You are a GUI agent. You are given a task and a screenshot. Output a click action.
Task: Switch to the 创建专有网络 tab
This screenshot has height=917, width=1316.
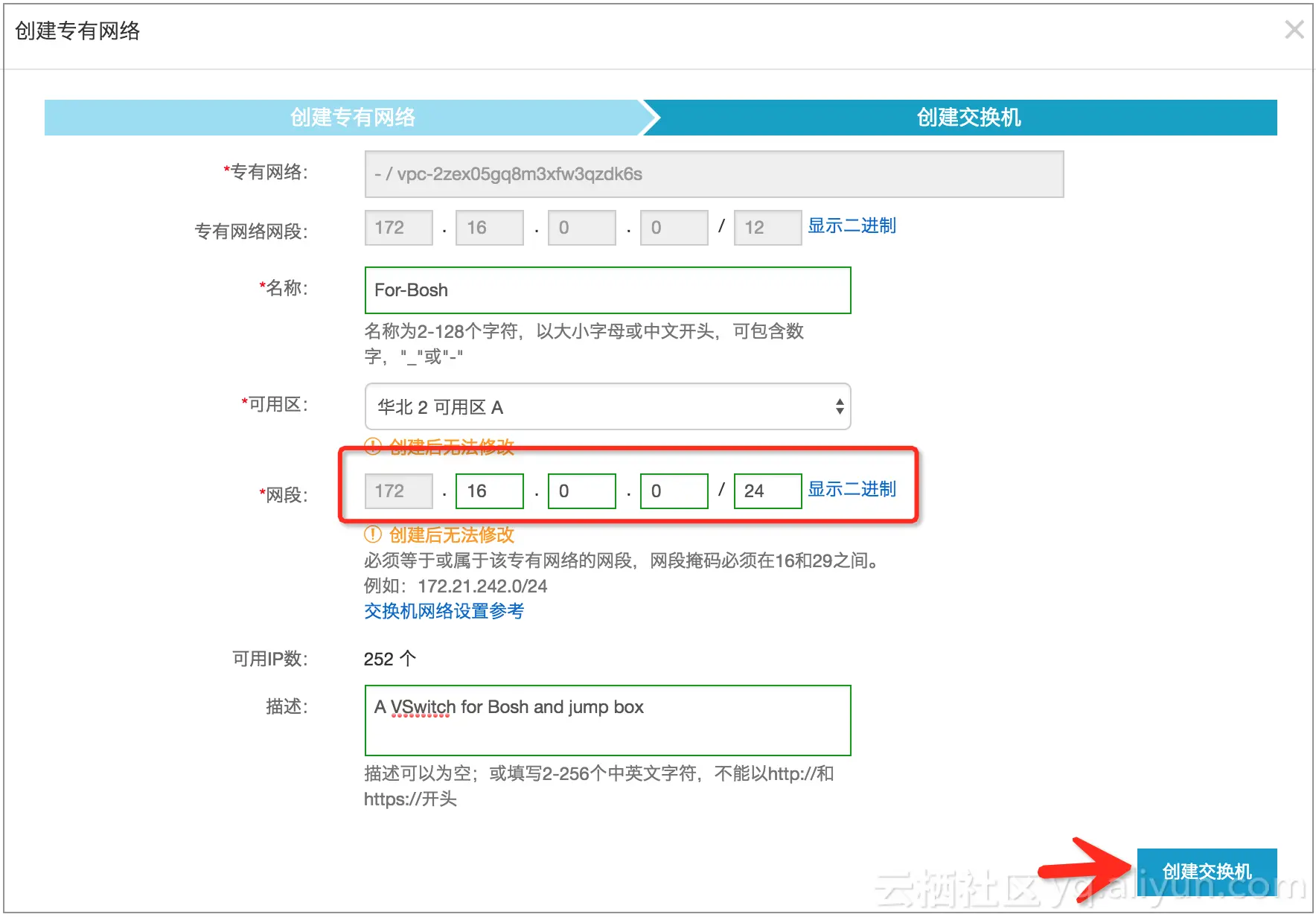coord(352,117)
